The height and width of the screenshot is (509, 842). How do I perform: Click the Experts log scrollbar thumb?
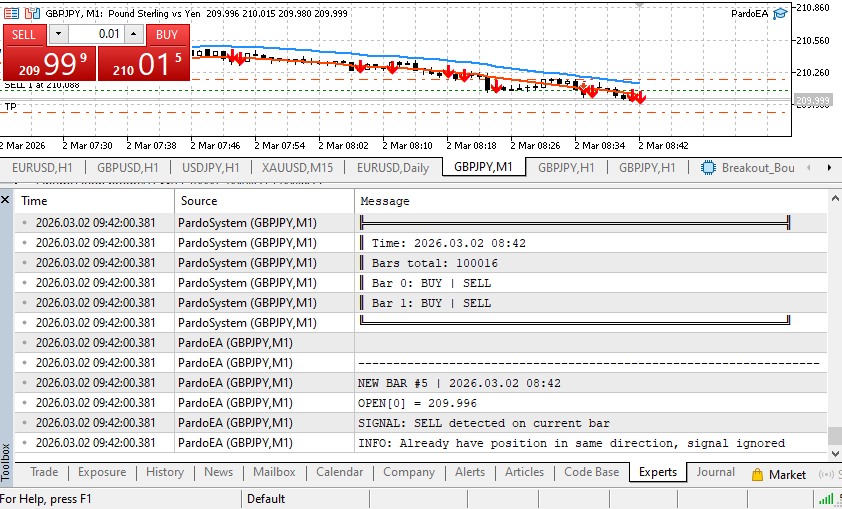point(835,435)
